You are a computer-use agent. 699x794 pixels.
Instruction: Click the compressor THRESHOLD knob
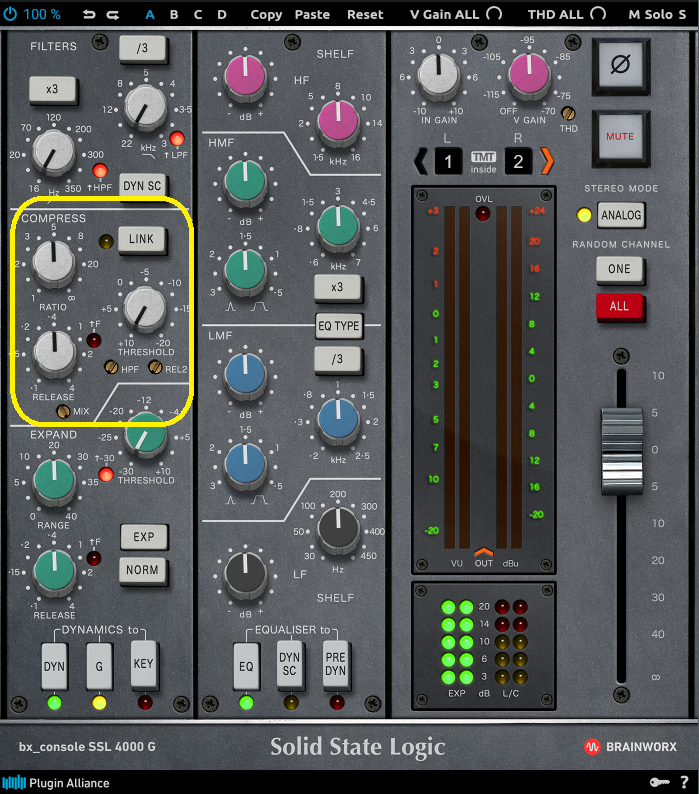coord(145,308)
